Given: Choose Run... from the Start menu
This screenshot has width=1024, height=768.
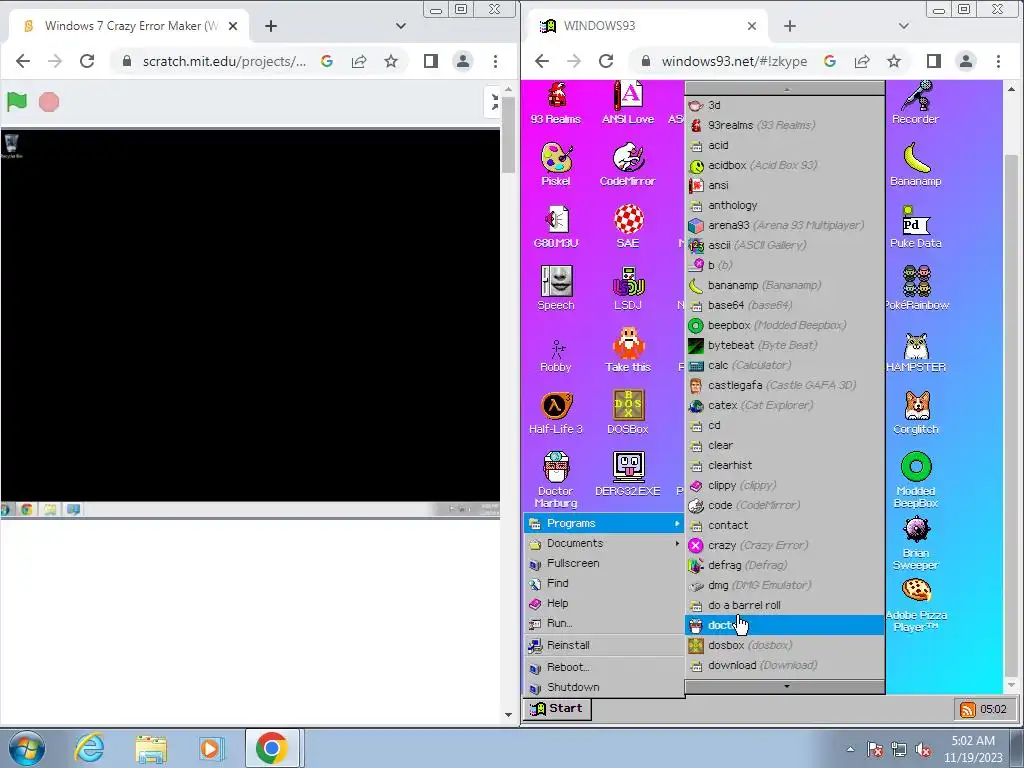Looking at the screenshot, I should pos(604,623).
